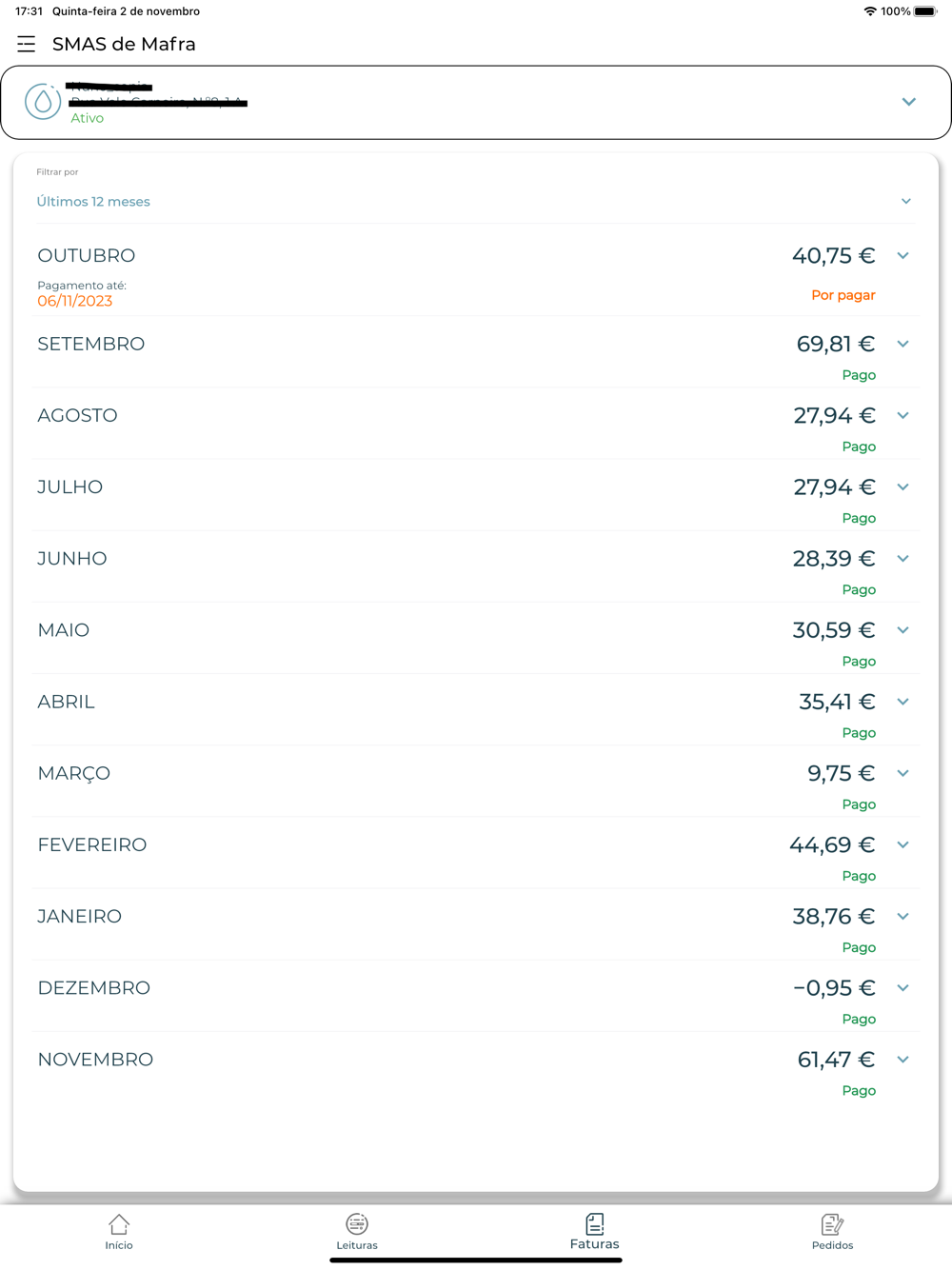Select the FEVEREIRO invoice row
This screenshot has width=952, height=1270.
pyautogui.click(x=92, y=844)
